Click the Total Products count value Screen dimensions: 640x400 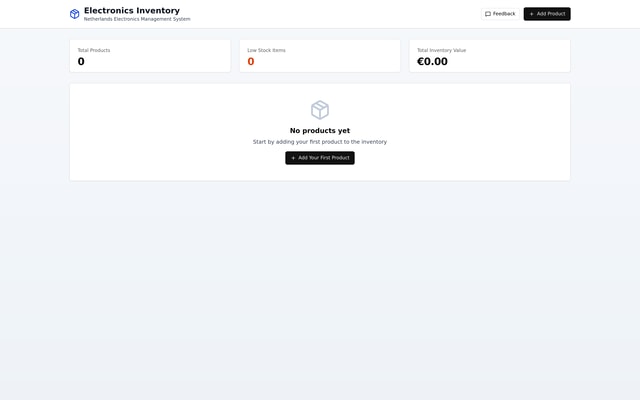81,62
